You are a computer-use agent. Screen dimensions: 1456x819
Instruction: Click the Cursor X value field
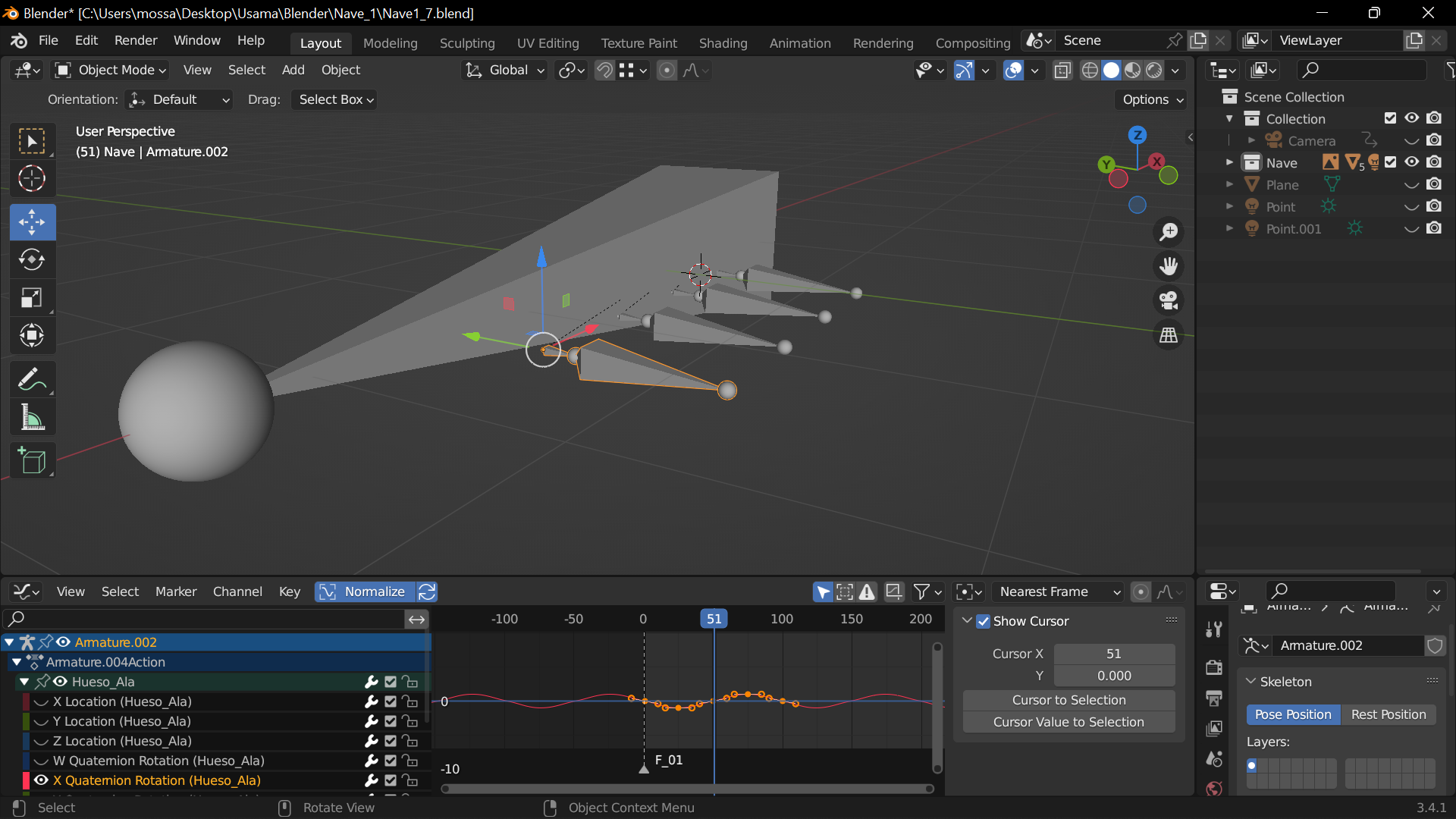1113,654
